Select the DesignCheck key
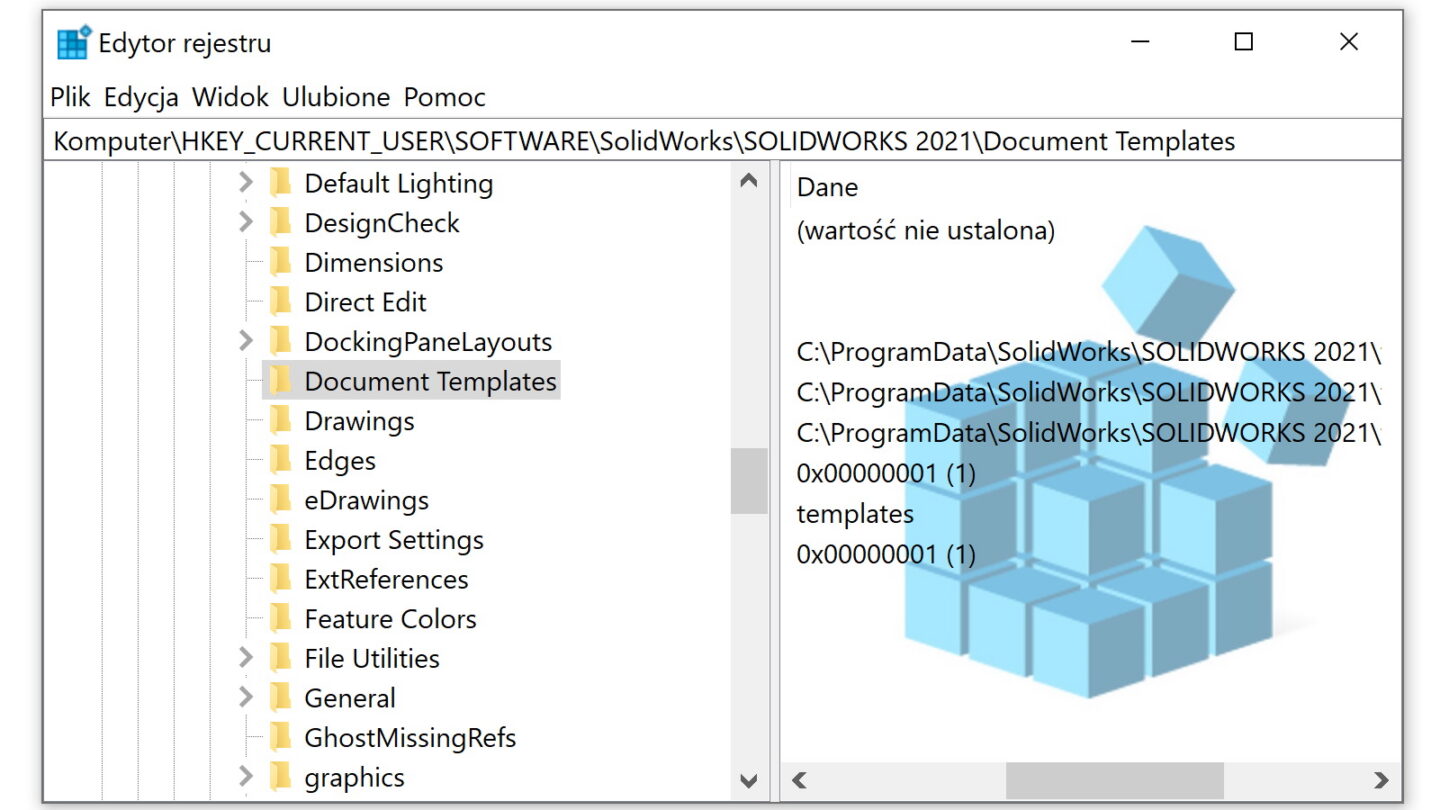Viewport: 1440px width, 810px height. pos(382,222)
